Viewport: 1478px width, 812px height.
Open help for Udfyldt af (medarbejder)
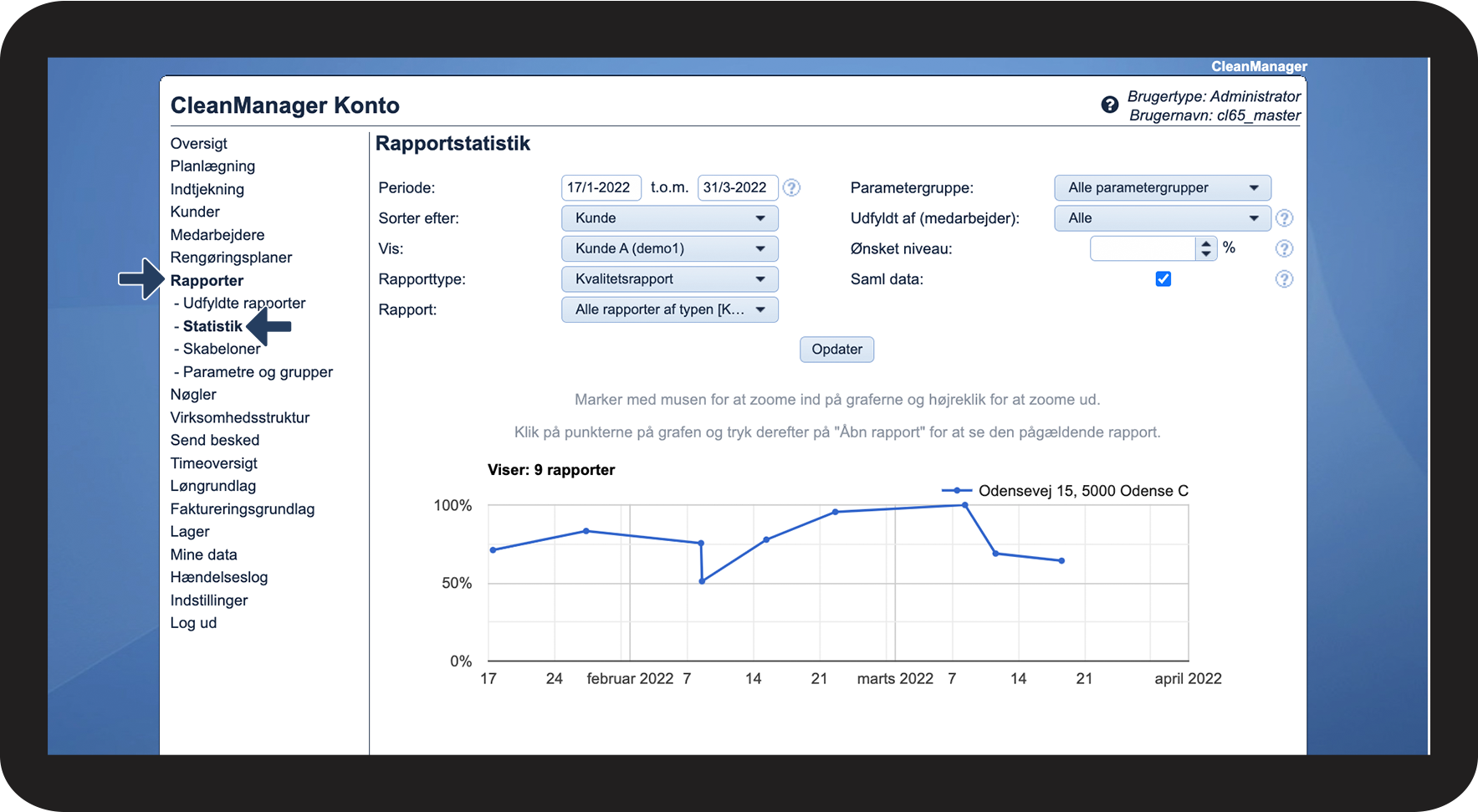click(1284, 218)
